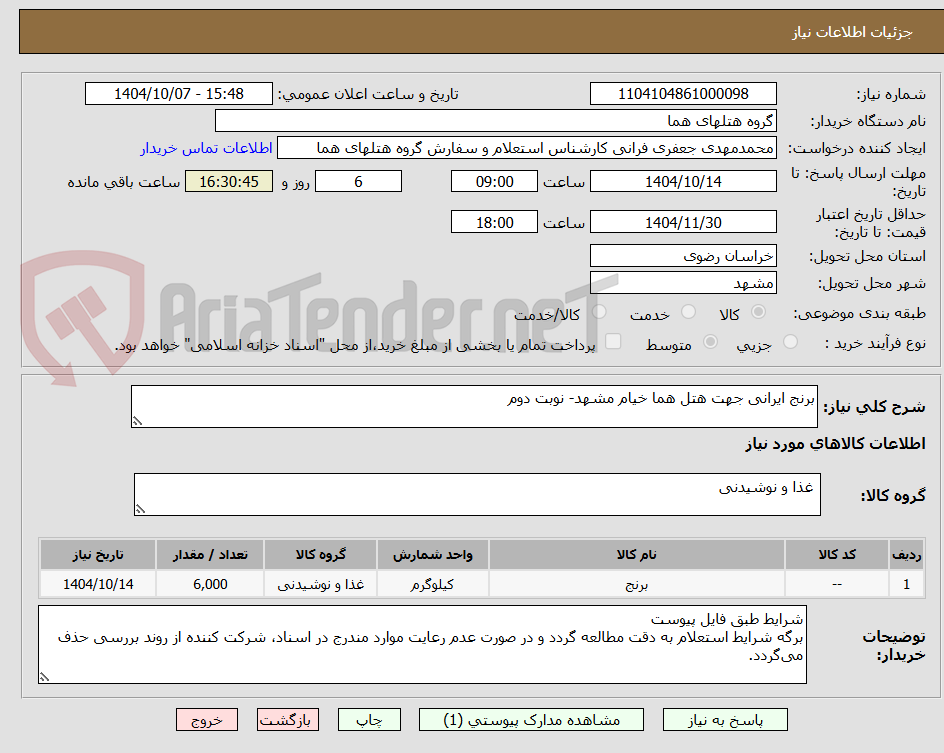Image resolution: width=944 pixels, height=753 pixels.
Task: Click the buyer name گروه هتلهای هما field
Action: [495, 121]
